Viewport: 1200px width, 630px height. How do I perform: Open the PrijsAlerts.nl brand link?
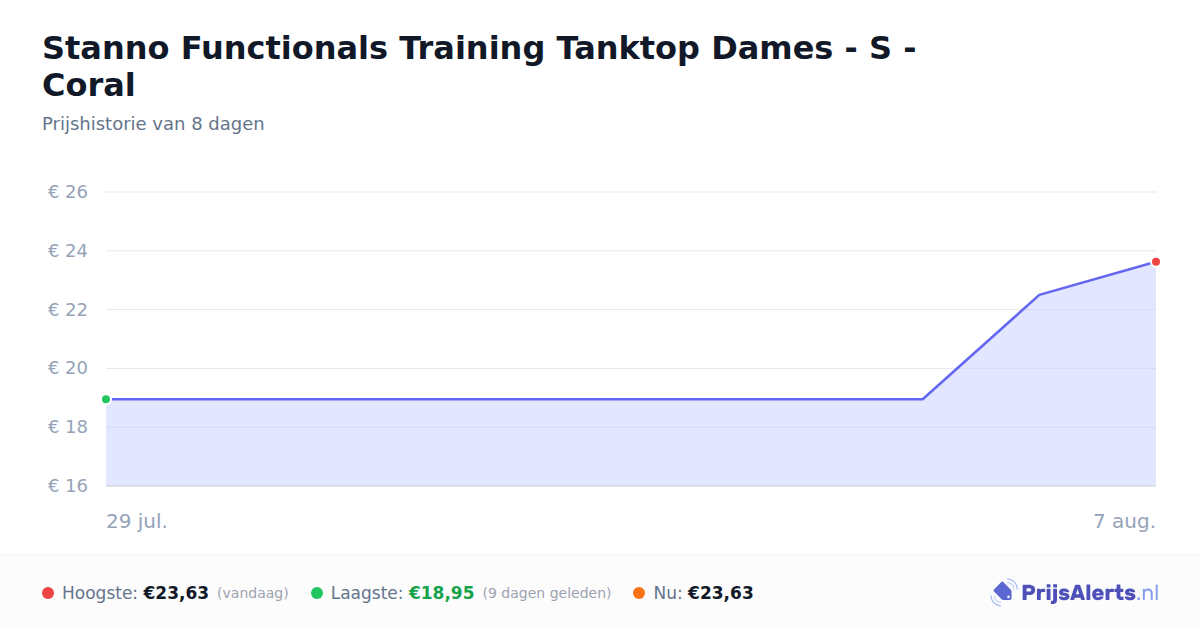1075,593
